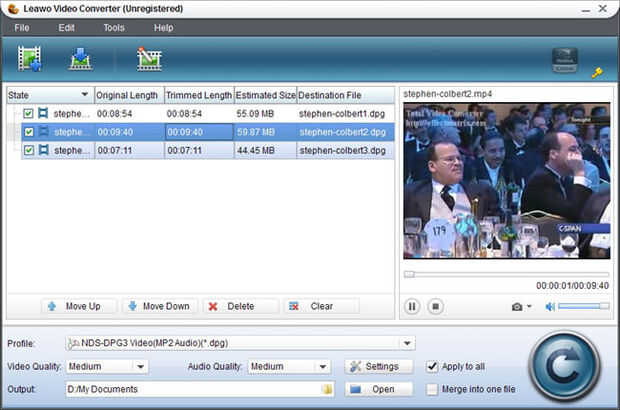620x410 pixels.
Task: Click film icon of stephen-colbert3 row
Action: coord(43,150)
